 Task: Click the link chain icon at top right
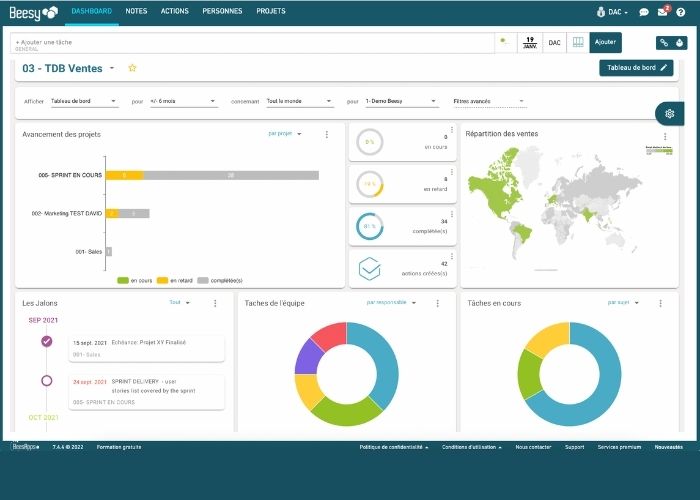click(664, 43)
